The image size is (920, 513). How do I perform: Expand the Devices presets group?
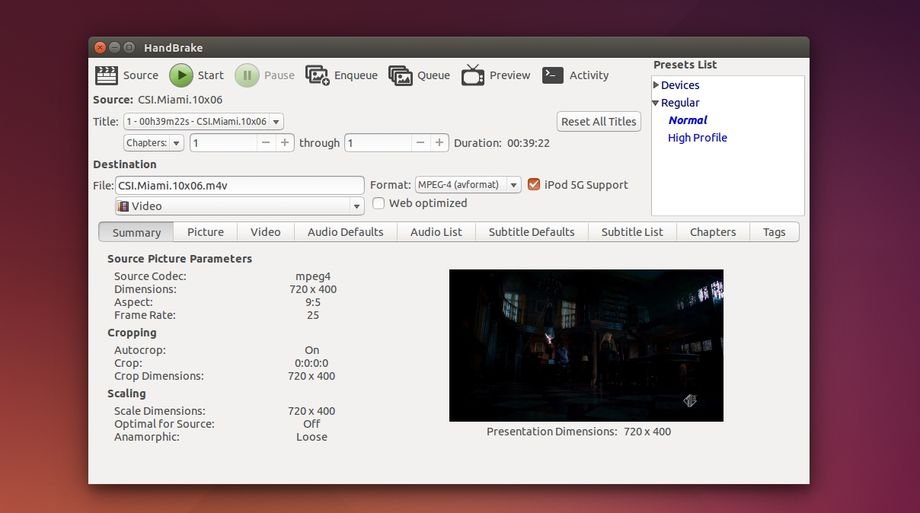click(x=656, y=85)
